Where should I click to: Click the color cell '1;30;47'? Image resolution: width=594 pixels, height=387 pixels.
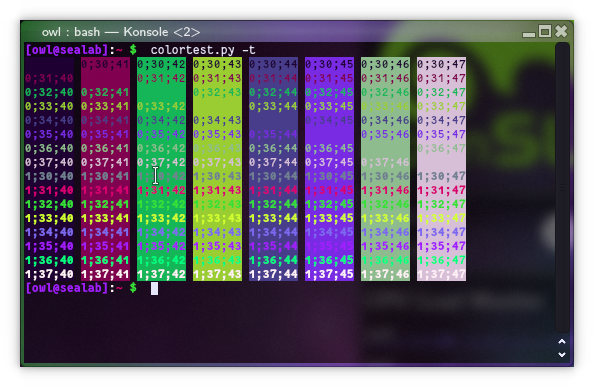[x=441, y=176]
